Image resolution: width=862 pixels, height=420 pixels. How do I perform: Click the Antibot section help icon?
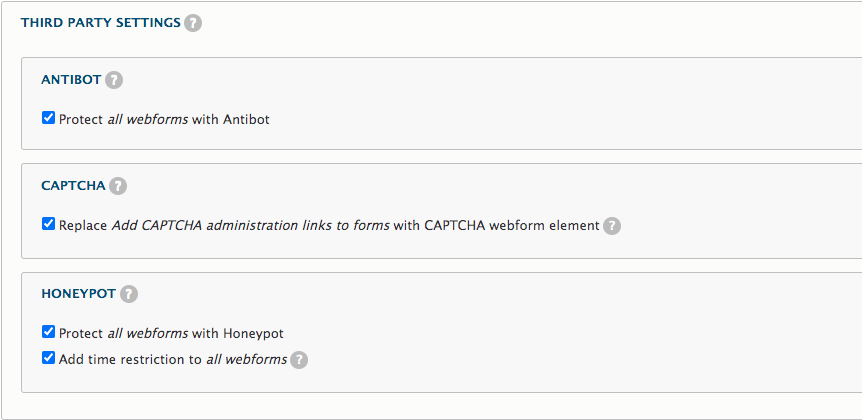(x=114, y=80)
